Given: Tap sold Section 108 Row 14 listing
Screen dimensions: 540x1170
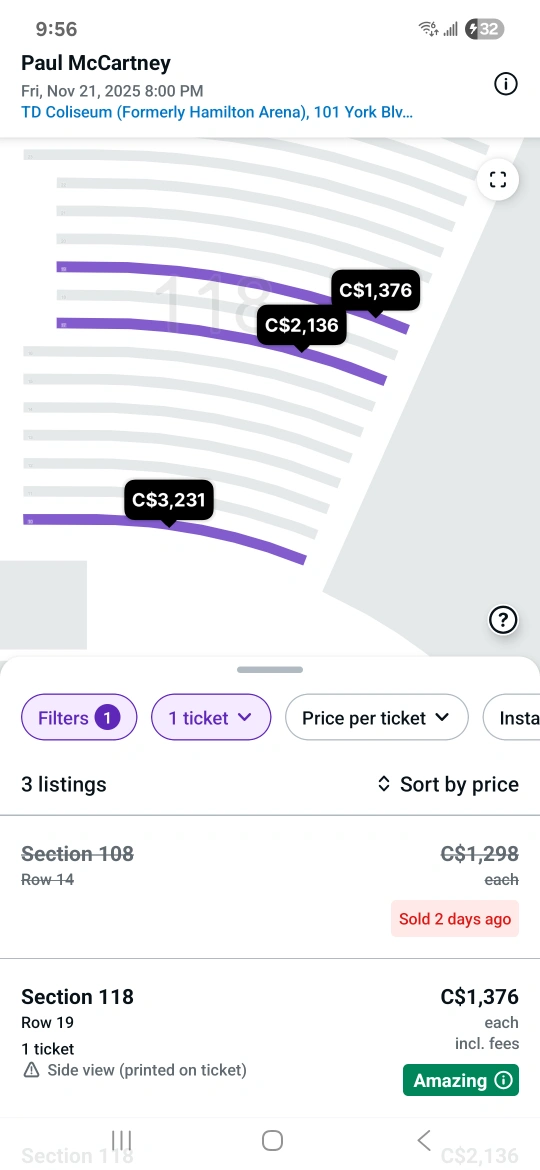Looking at the screenshot, I should tap(270, 886).
